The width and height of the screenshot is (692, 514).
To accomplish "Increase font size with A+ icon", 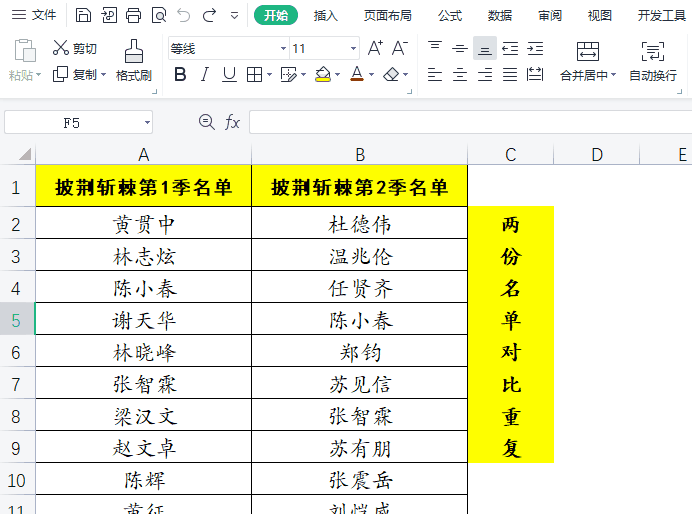I will [x=375, y=48].
